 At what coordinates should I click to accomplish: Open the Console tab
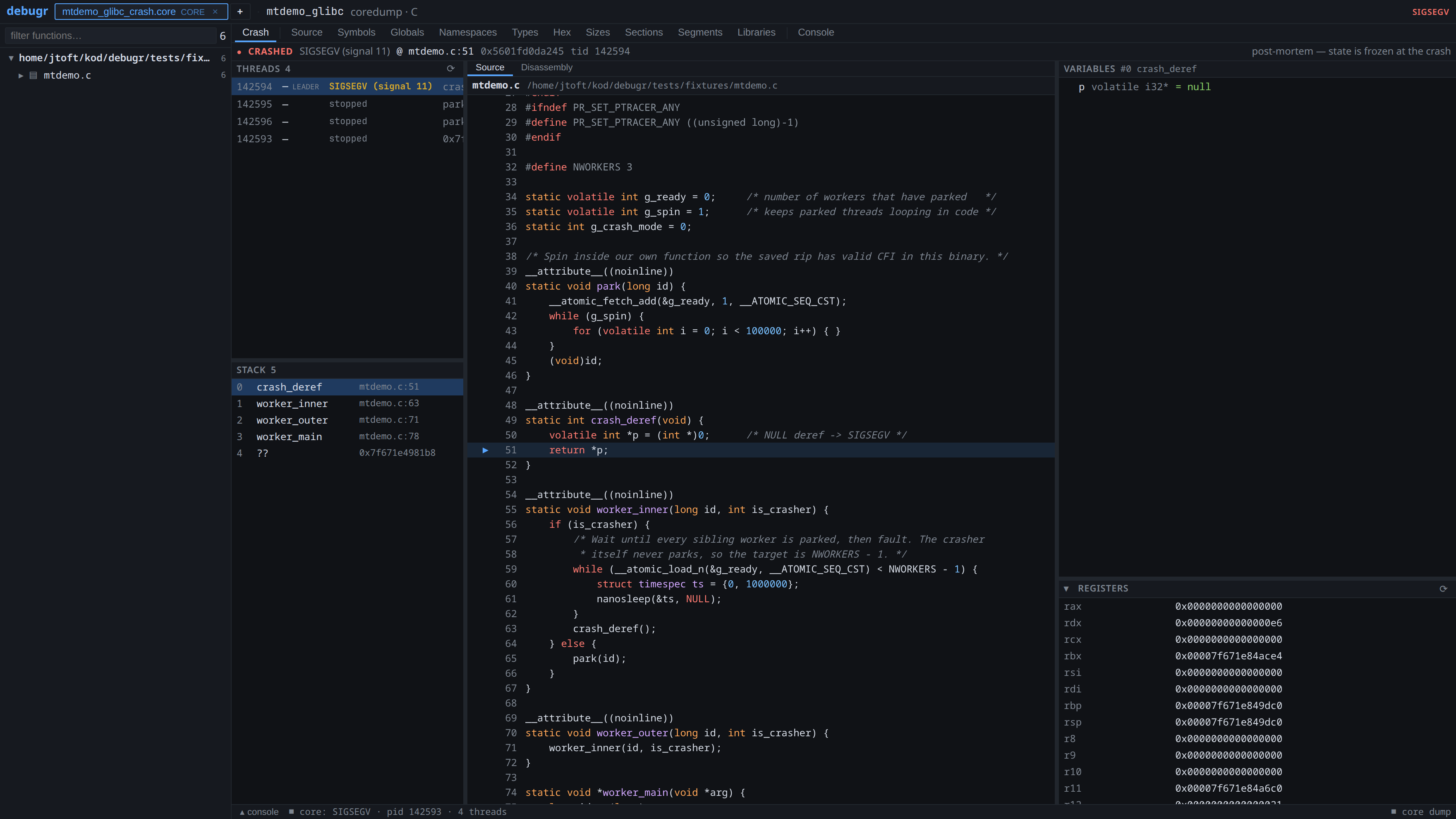tap(816, 32)
